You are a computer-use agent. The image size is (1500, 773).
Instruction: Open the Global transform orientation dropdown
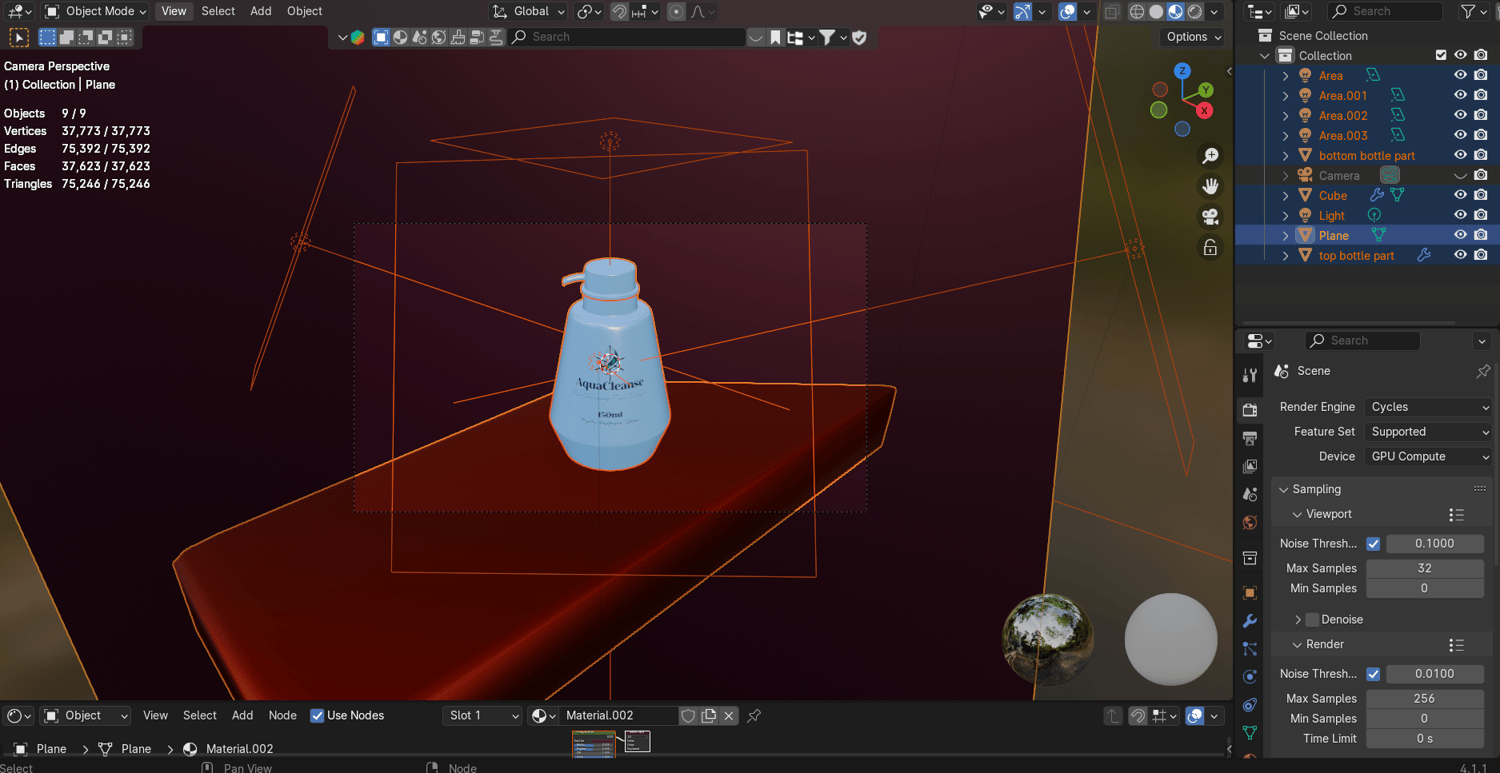pyautogui.click(x=528, y=12)
